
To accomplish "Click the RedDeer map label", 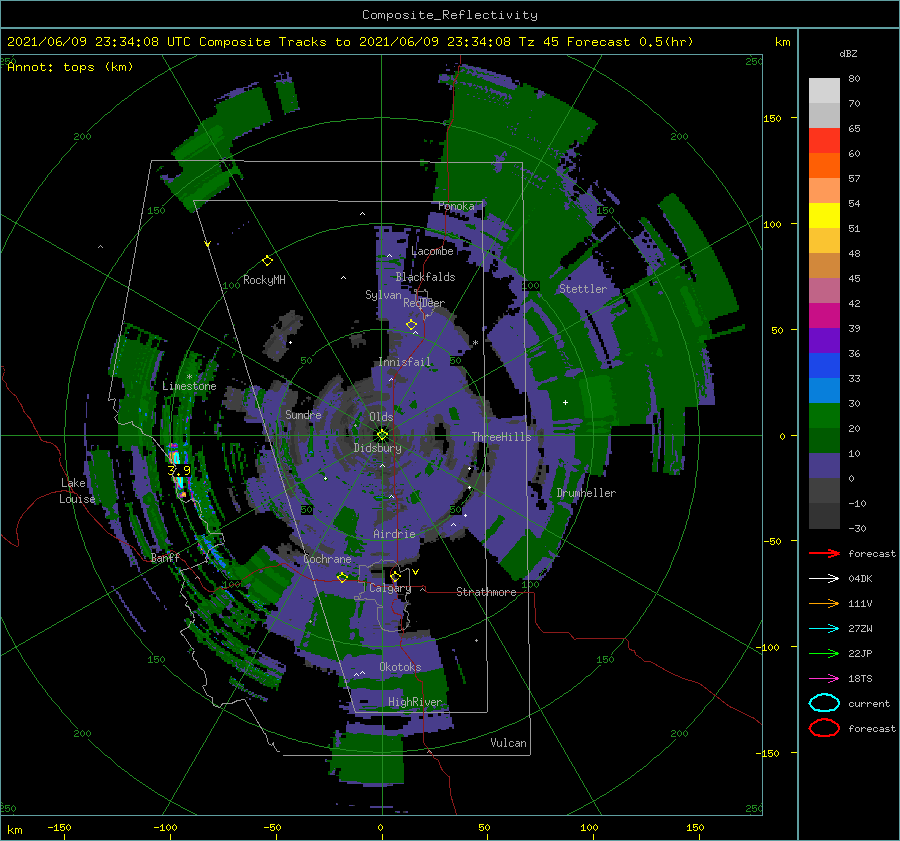I will click(424, 303).
